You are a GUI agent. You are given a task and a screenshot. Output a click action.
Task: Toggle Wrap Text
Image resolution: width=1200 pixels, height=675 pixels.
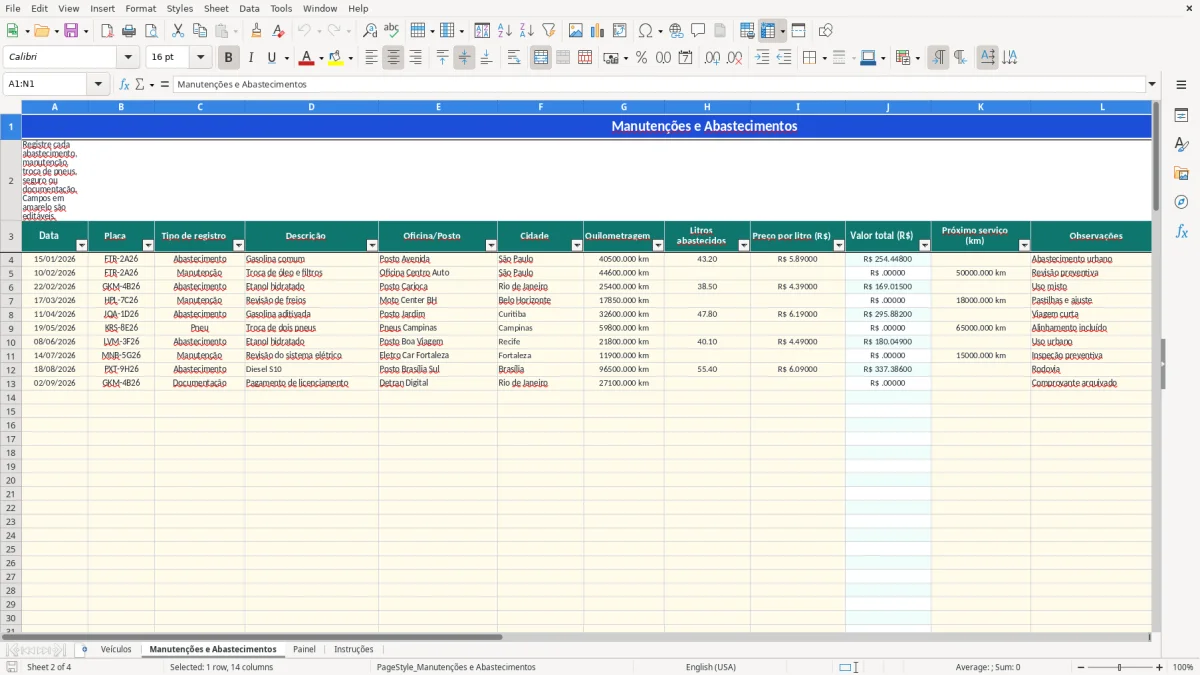click(513, 58)
